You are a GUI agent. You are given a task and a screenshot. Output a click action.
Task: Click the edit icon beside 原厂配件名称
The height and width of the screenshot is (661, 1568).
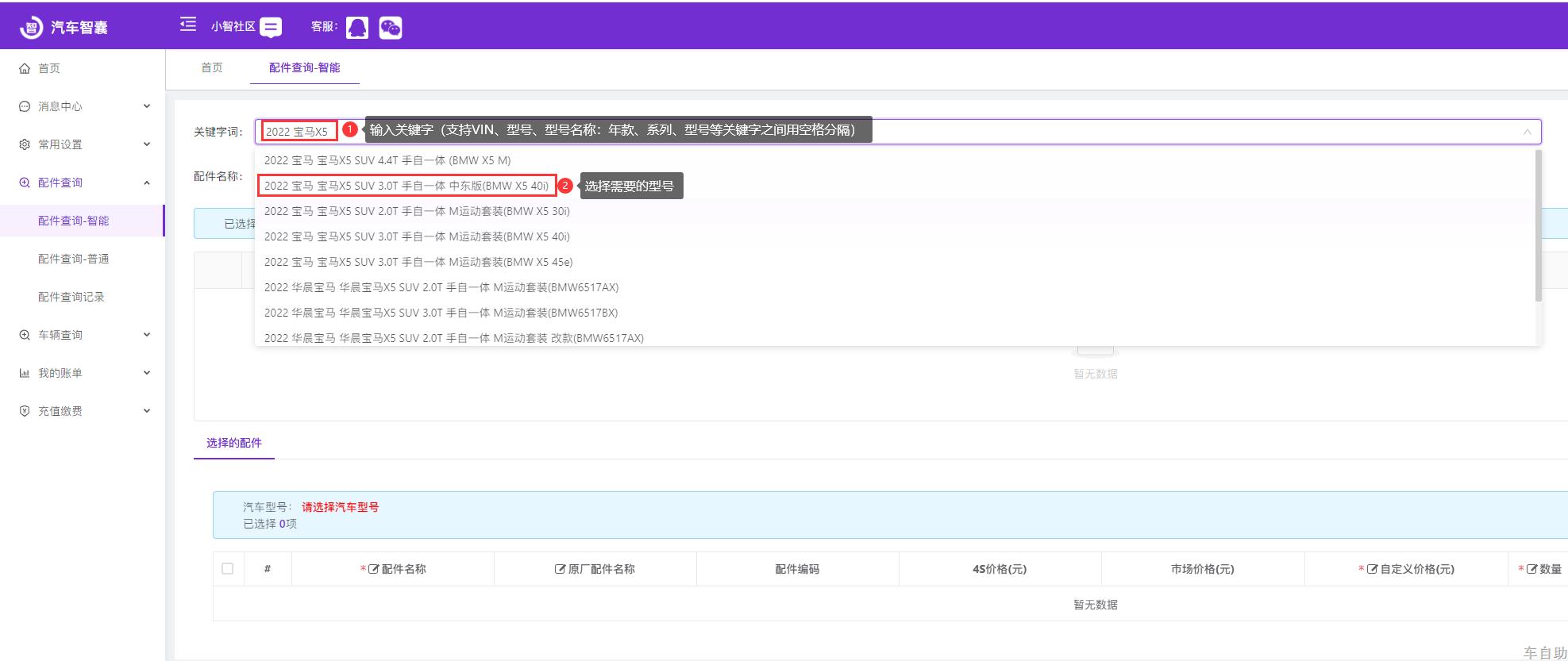[560, 569]
